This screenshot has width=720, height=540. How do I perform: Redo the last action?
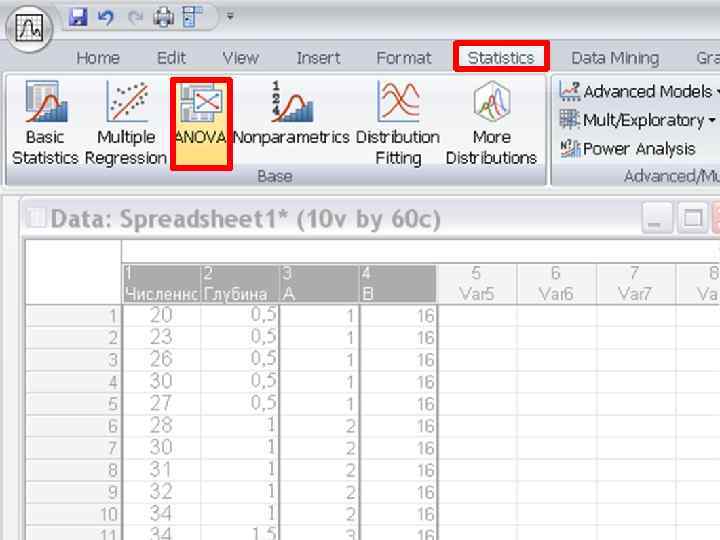[135, 18]
